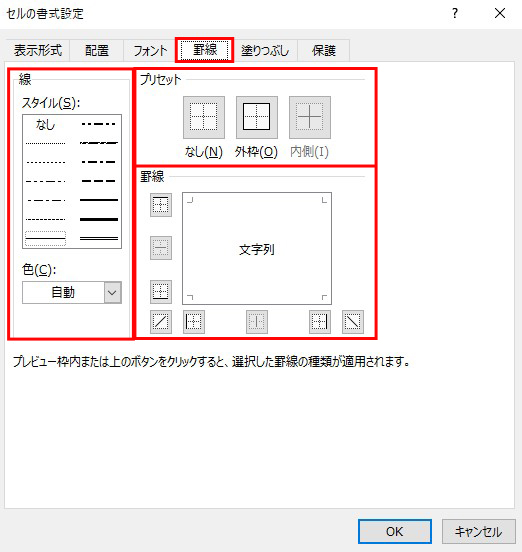Toggle the left border button
The width and height of the screenshot is (522, 552).
194,322
